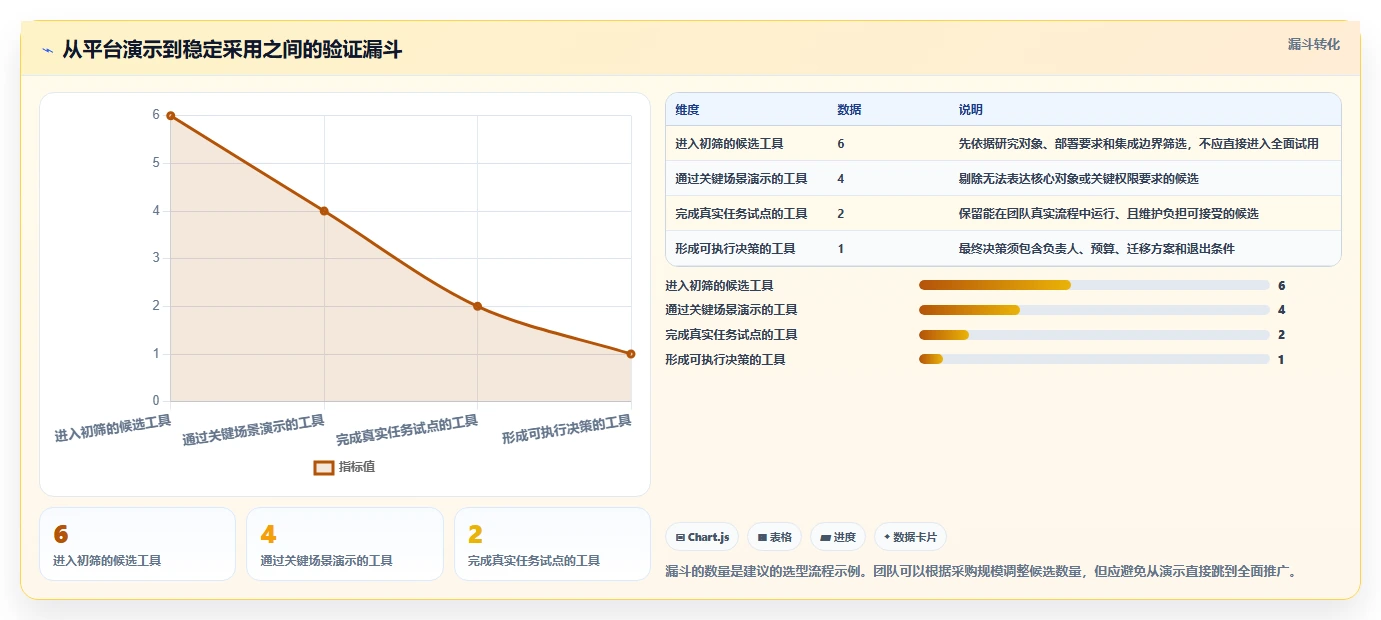The height and width of the screenshot is (620, 1381).
Task: Open the stat card showing 4 通过关键场景演示的工具
Action: click(345, 544)
